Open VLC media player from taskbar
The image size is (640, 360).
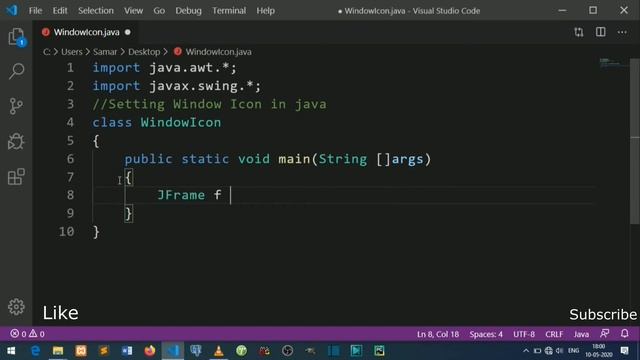[218, 351]
